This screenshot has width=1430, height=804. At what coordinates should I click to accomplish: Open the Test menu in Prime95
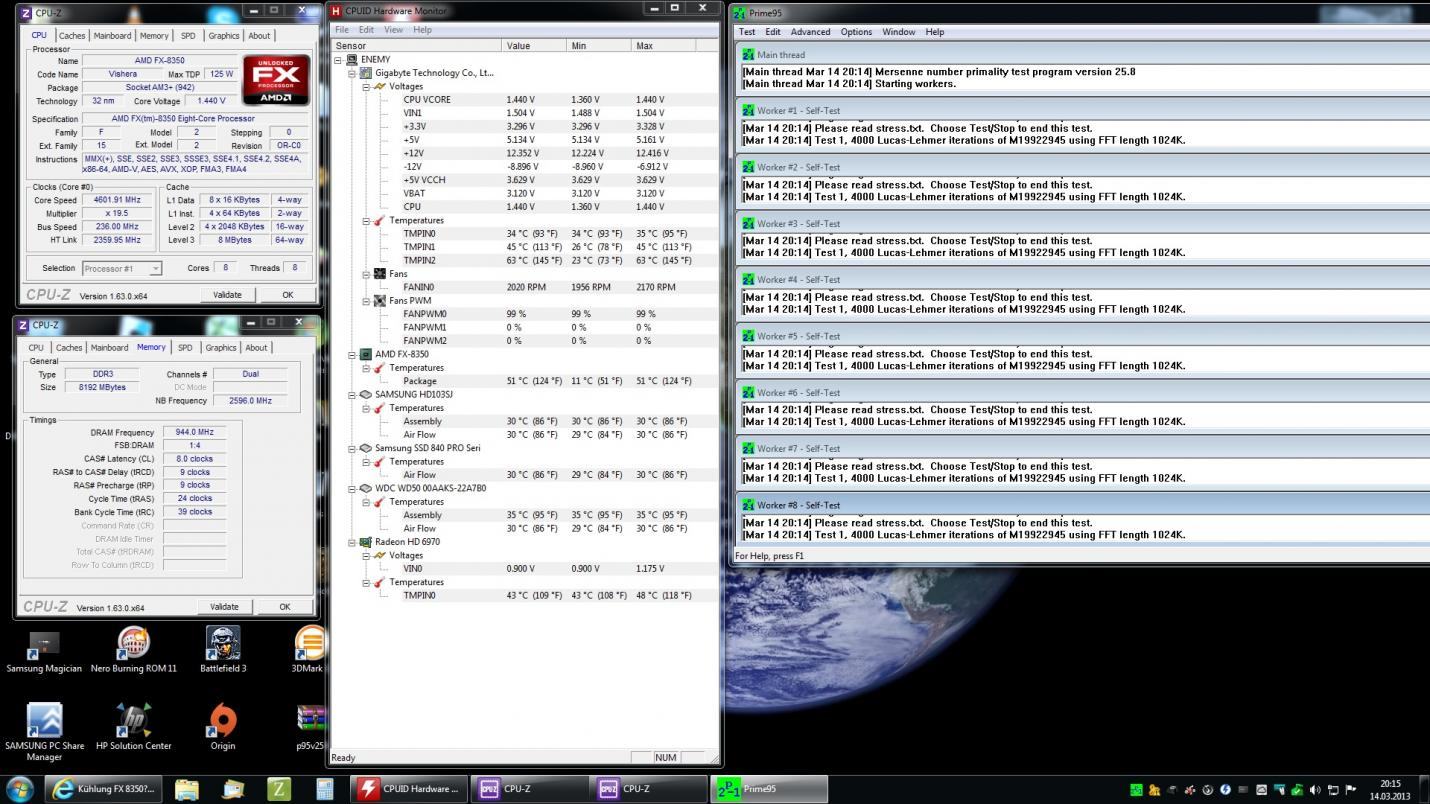click(x=747, y=32)
